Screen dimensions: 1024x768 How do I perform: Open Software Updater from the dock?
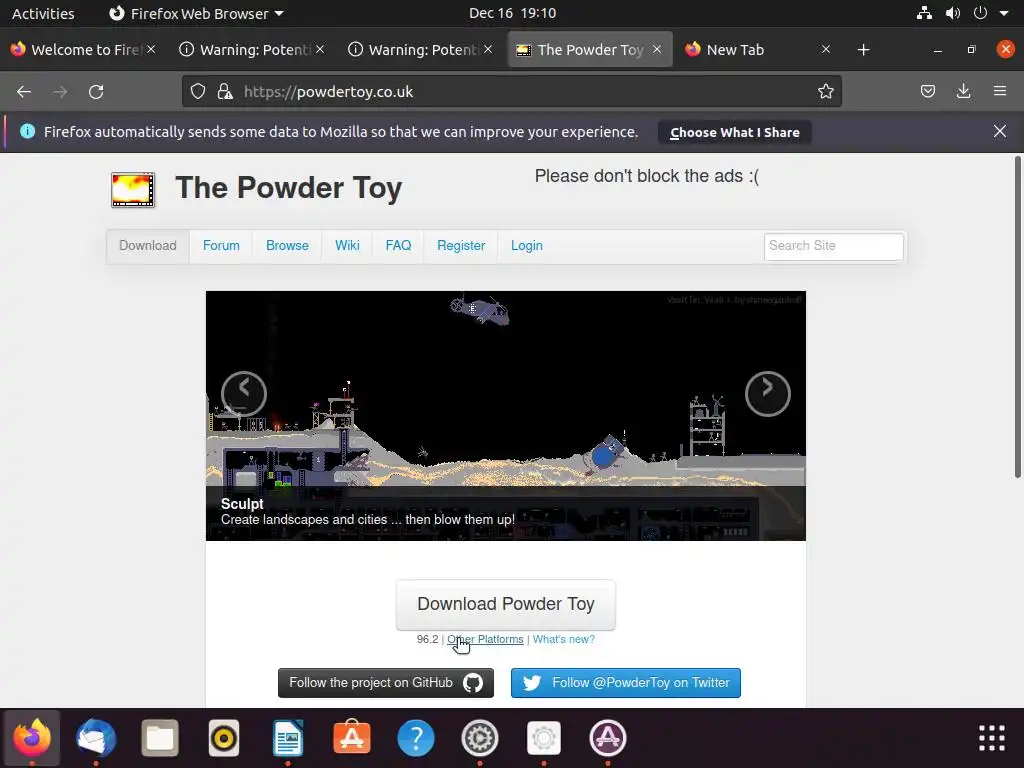608,739
